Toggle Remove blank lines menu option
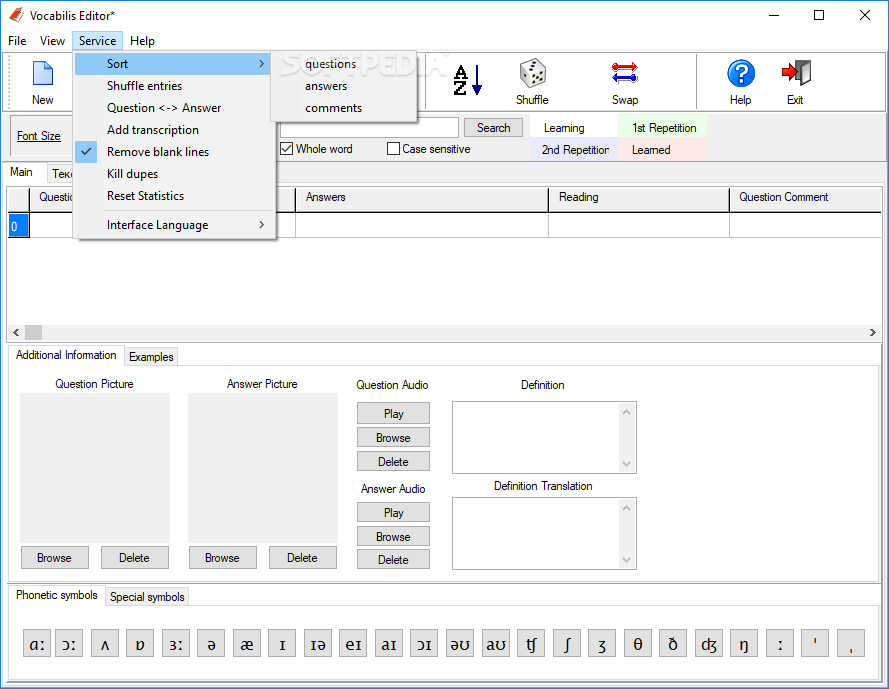This screenshot has width=889, height=689. (174, 152)
